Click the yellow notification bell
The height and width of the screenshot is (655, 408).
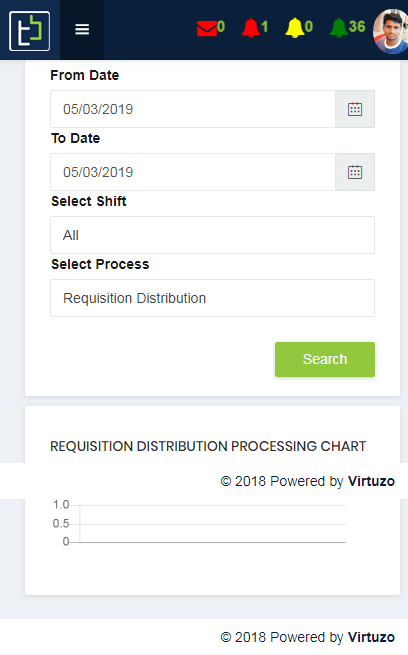(295, 28)
